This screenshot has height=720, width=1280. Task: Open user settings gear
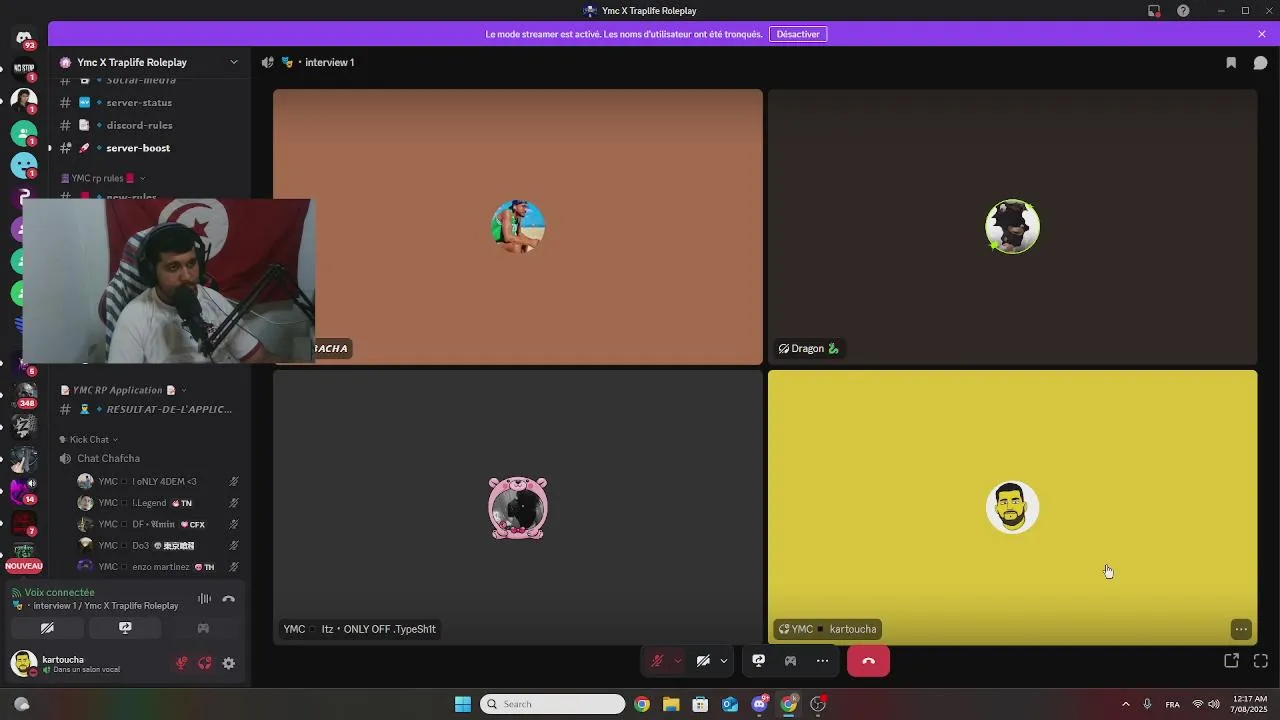point(229,663)
